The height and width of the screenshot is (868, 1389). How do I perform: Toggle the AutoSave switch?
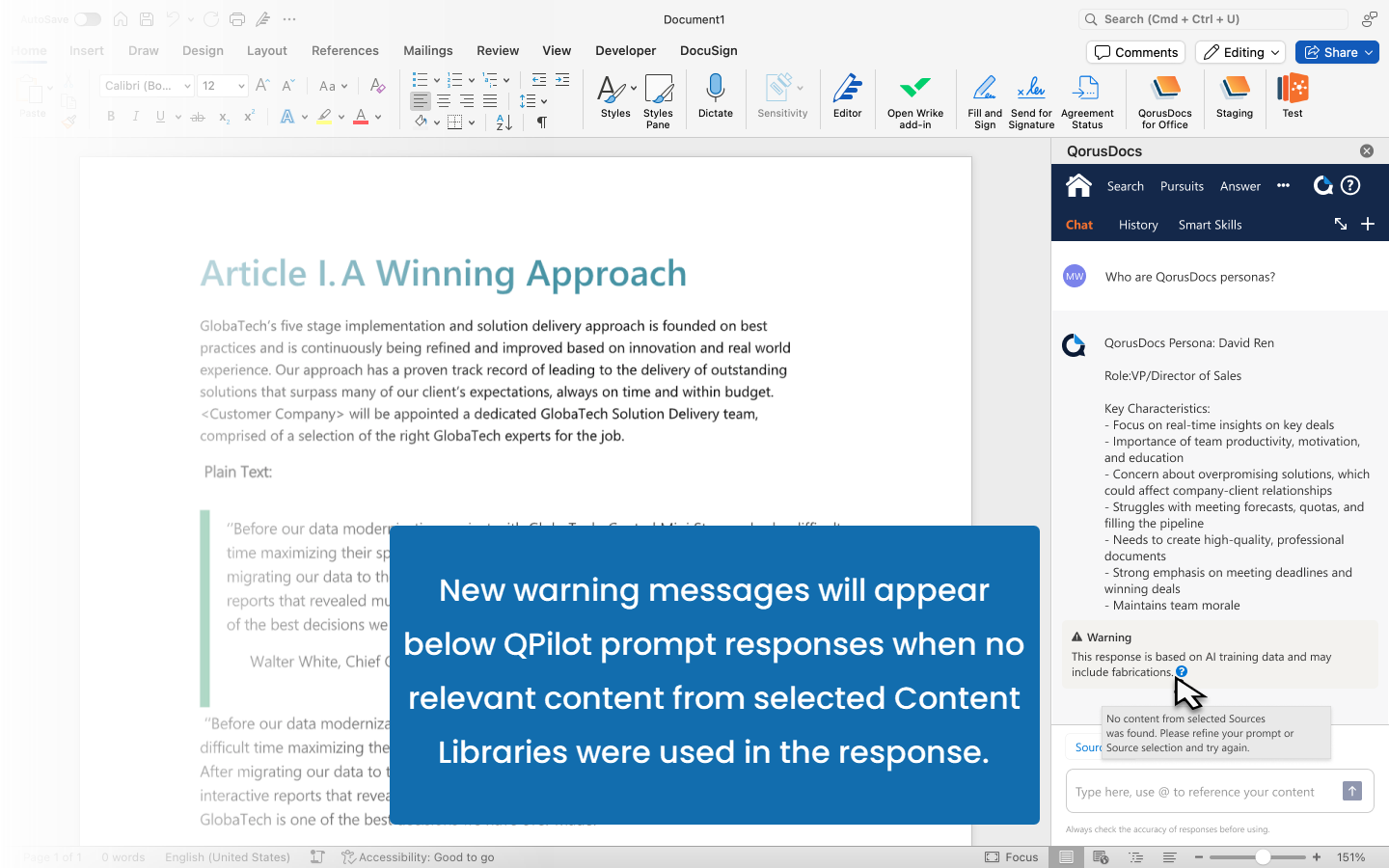[88, 19]
